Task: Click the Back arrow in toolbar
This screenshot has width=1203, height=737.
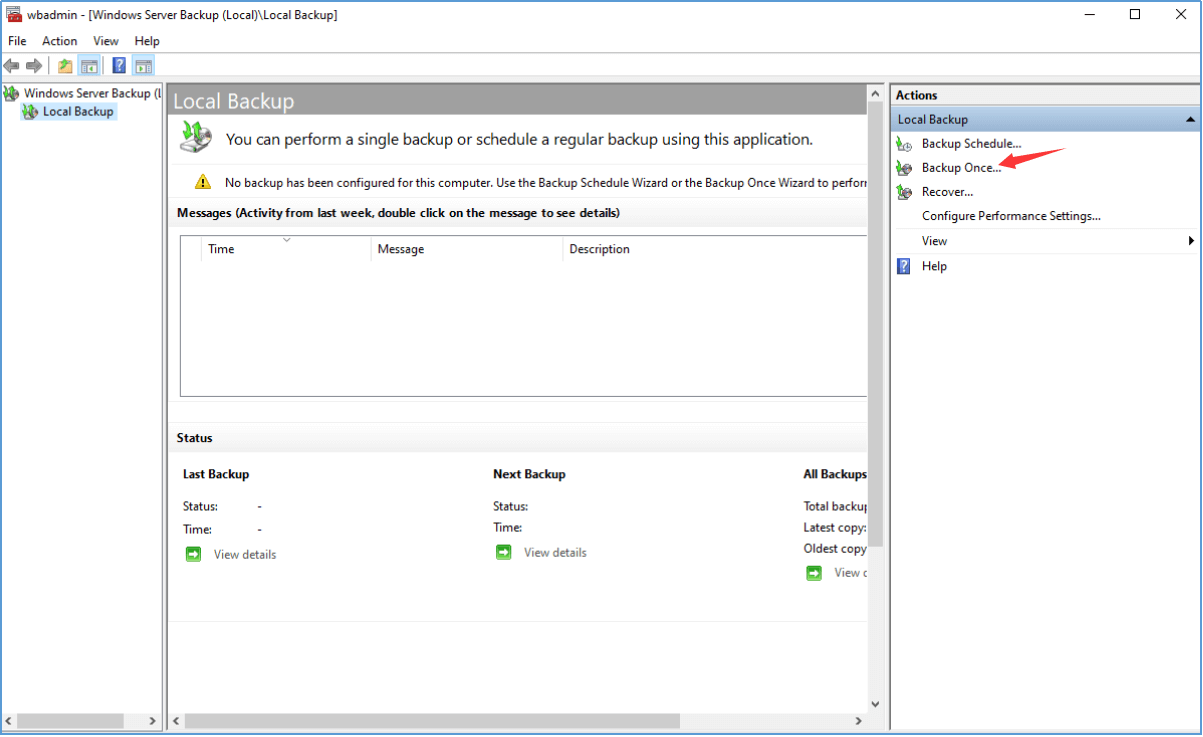Action: tap(11, 66)
